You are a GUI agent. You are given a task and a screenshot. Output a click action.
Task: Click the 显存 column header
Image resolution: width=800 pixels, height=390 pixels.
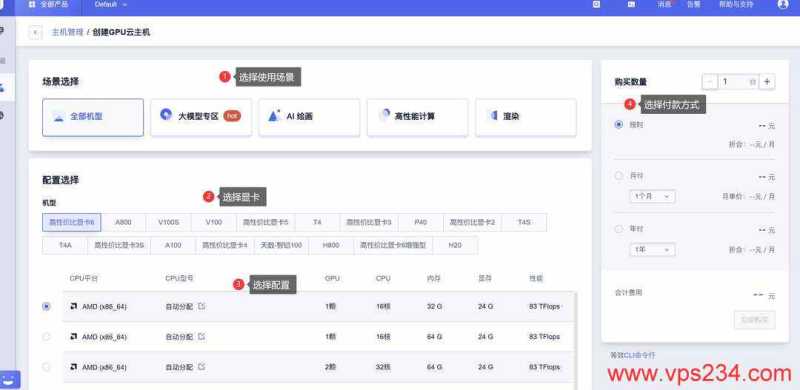[x=485, y=279]
